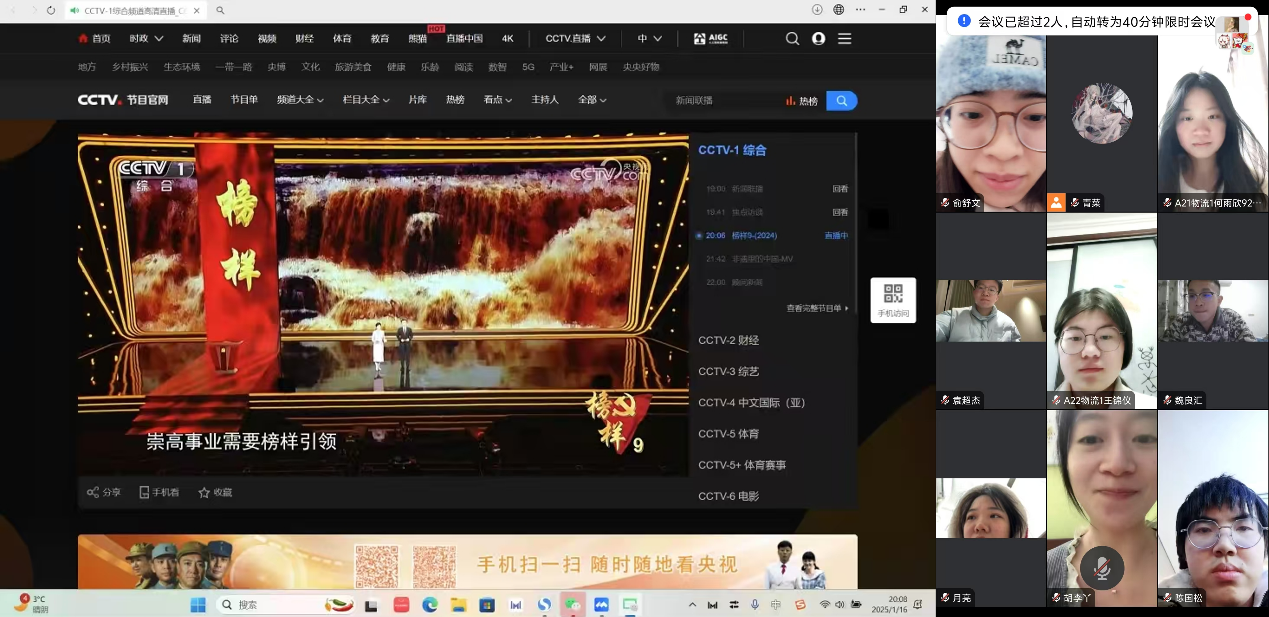Expand the CCTV.直播 dropdown

[575, 39]
